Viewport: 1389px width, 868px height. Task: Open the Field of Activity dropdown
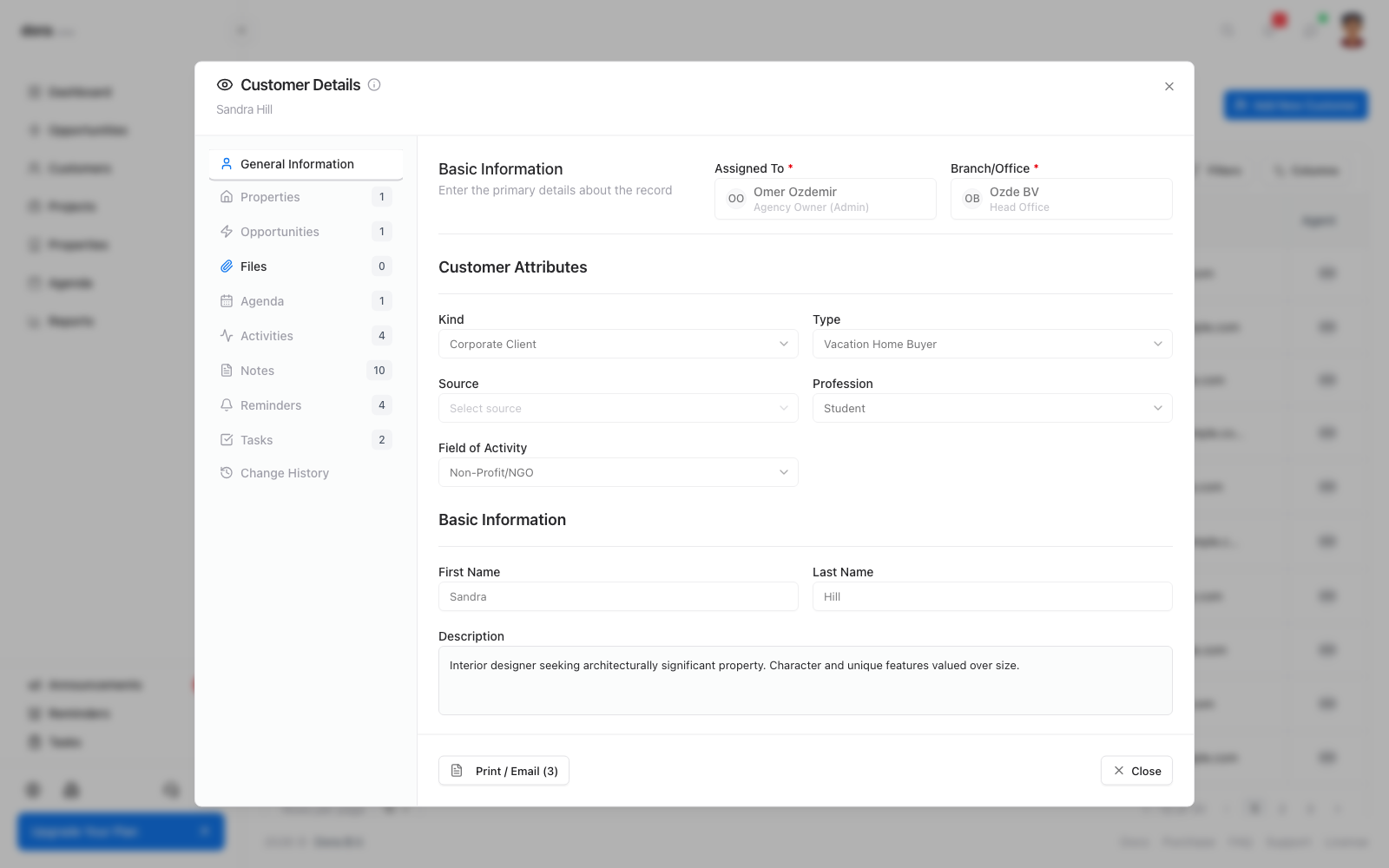point(618,472)
